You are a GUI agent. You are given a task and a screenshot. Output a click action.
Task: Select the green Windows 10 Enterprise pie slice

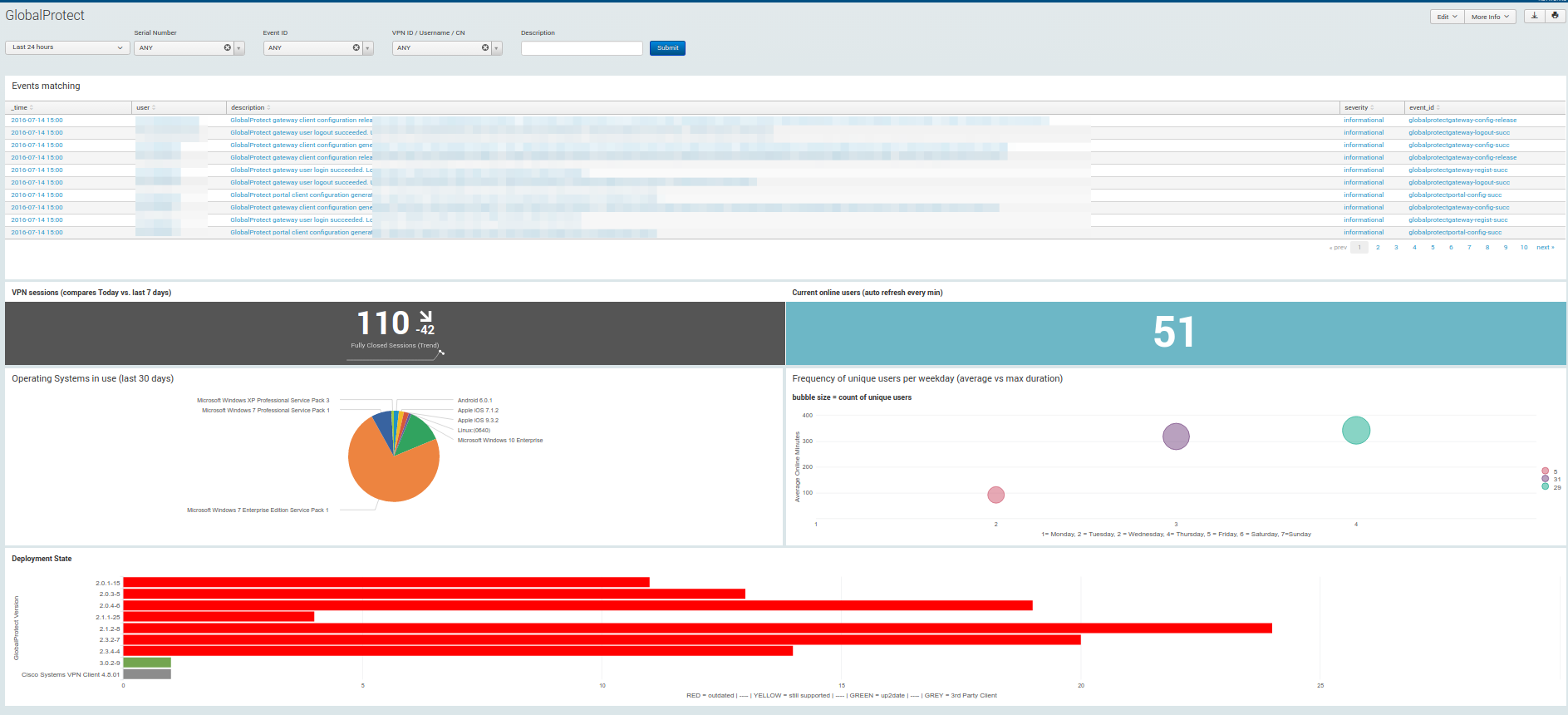(418, 434)
